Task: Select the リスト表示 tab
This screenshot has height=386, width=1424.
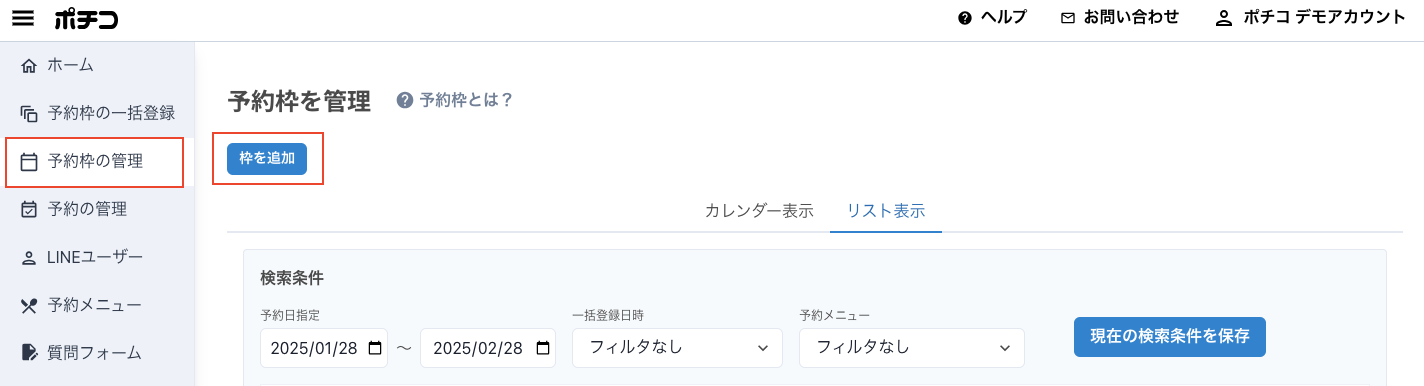Action: click(886, 211)
